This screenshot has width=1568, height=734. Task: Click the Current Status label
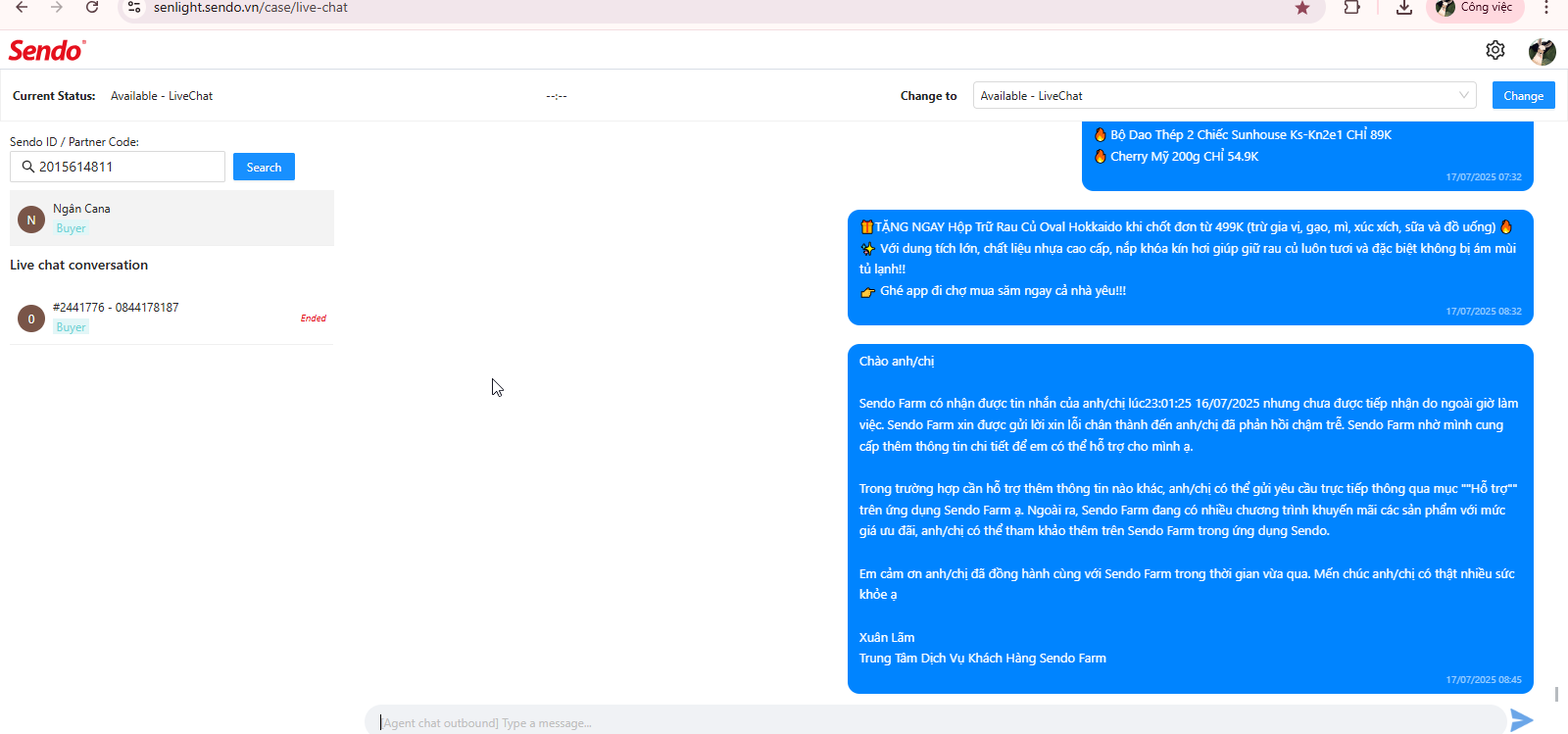pos(54,96)
